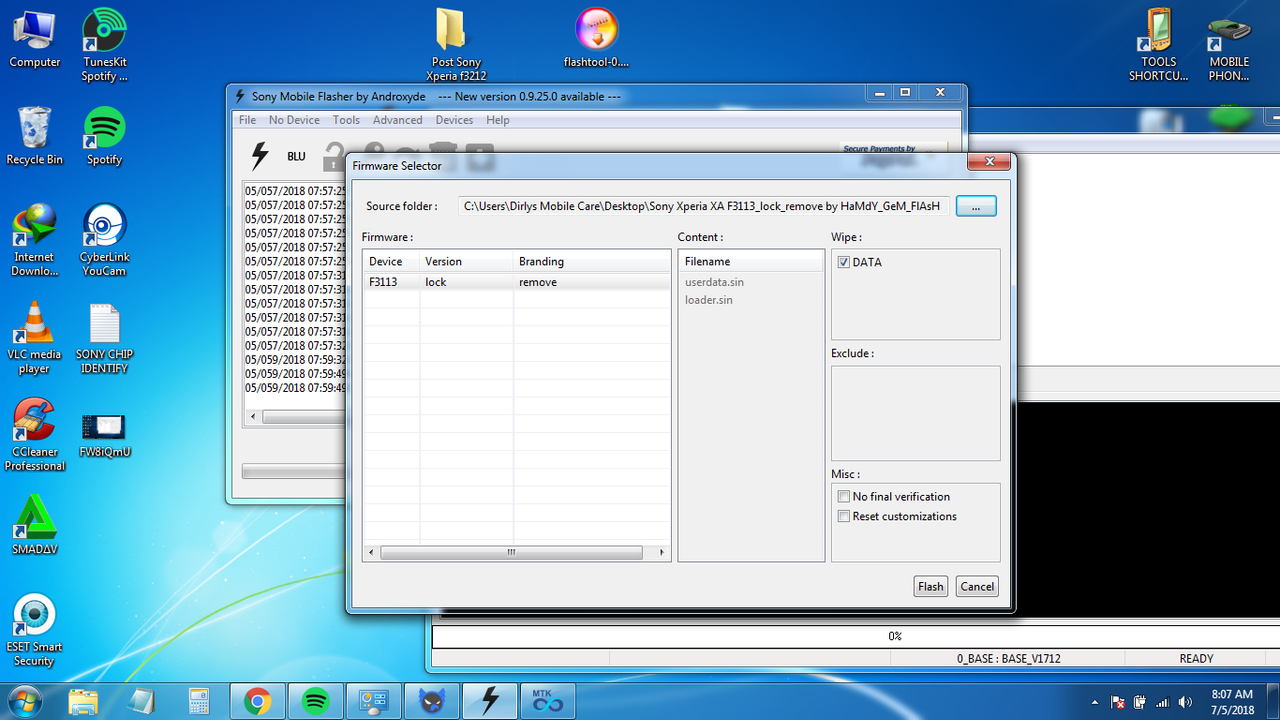Select the ESET Smart Security shortcut
The image size is (1280, 720).
pos(35,630)
